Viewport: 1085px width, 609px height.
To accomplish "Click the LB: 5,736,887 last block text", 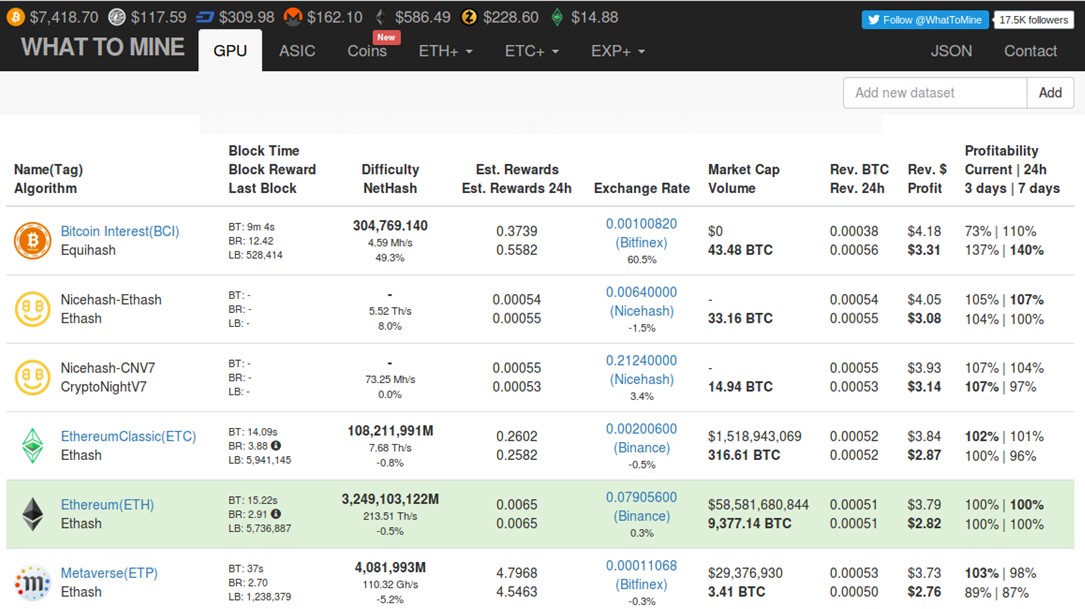I will (x=259, y=529).
